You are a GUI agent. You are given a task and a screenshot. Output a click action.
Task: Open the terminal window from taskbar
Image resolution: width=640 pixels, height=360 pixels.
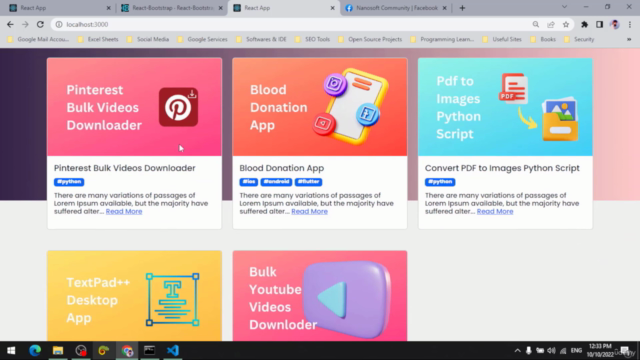coord(149,351)
